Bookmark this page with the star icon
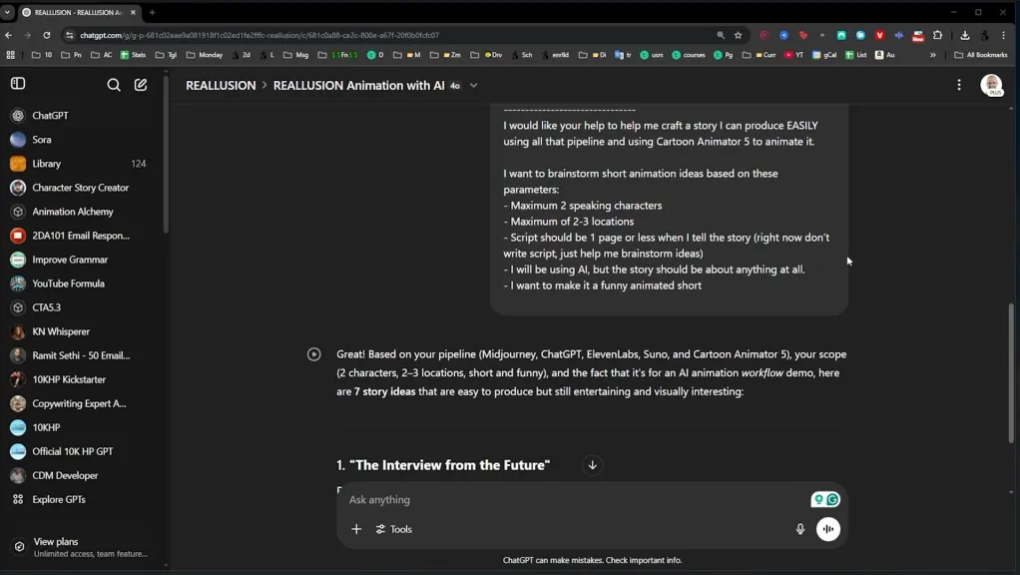Viewport: 1020px width, 575px height. point(738,35)
